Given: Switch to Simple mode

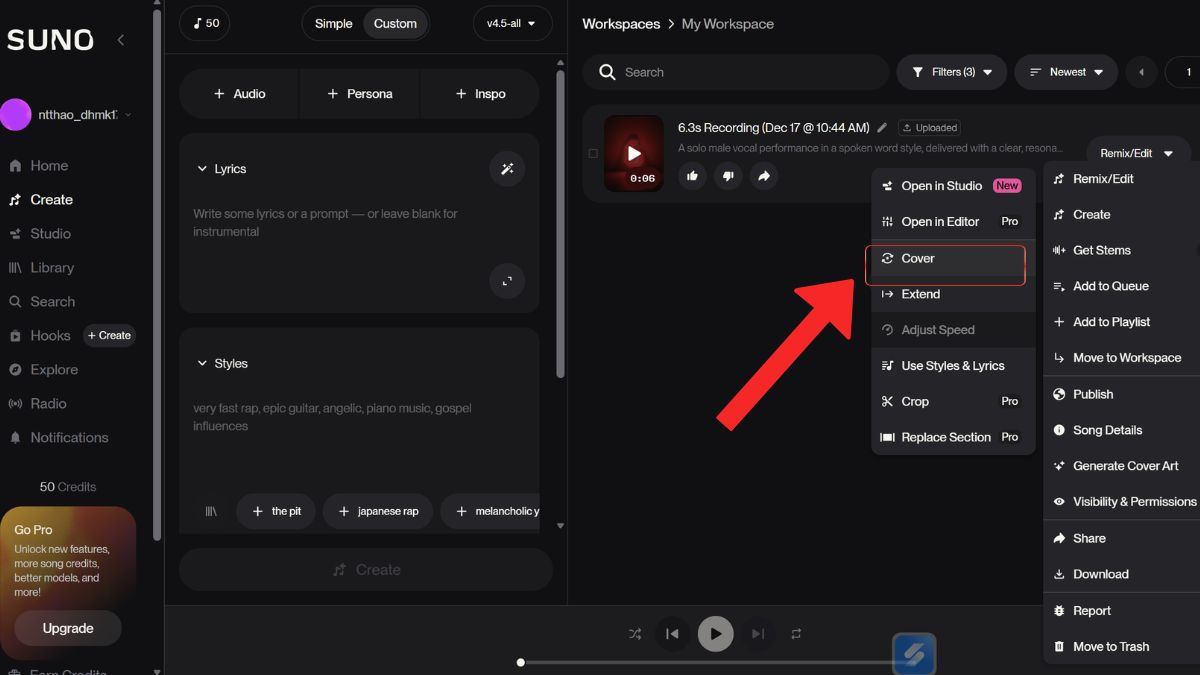Looking at the screenshot, I should point(333,22).
